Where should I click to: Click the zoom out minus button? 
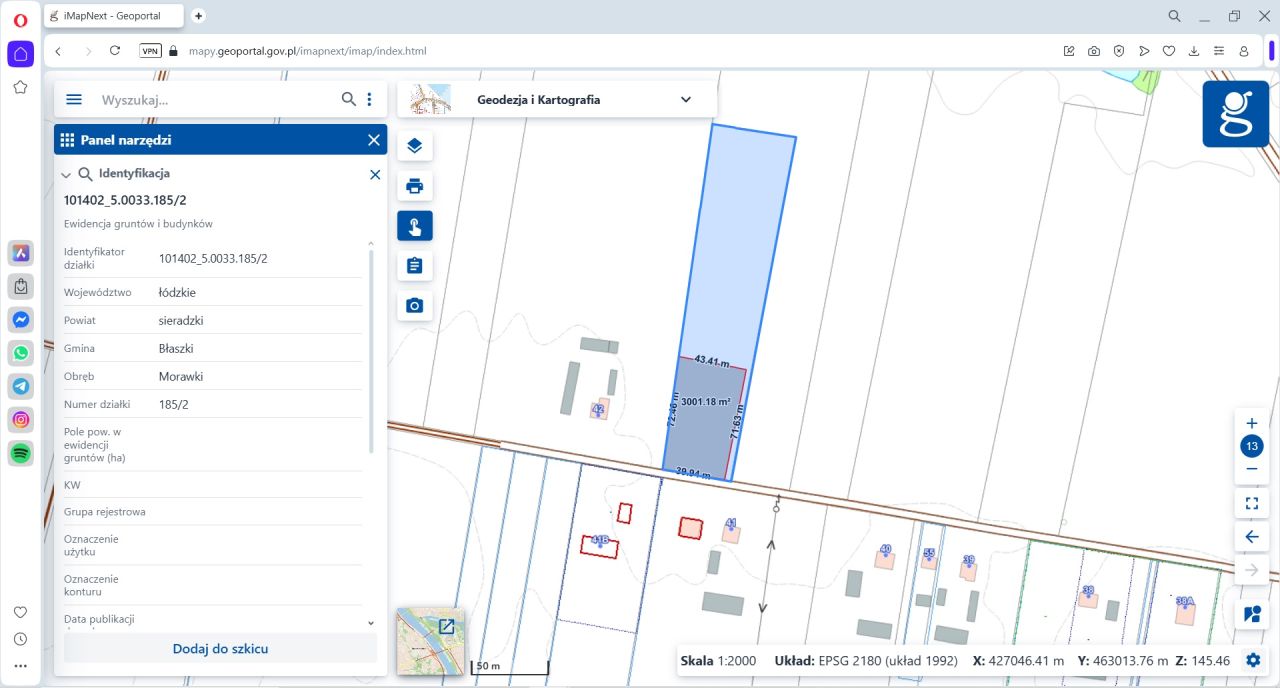click(x=1251, y=469)
